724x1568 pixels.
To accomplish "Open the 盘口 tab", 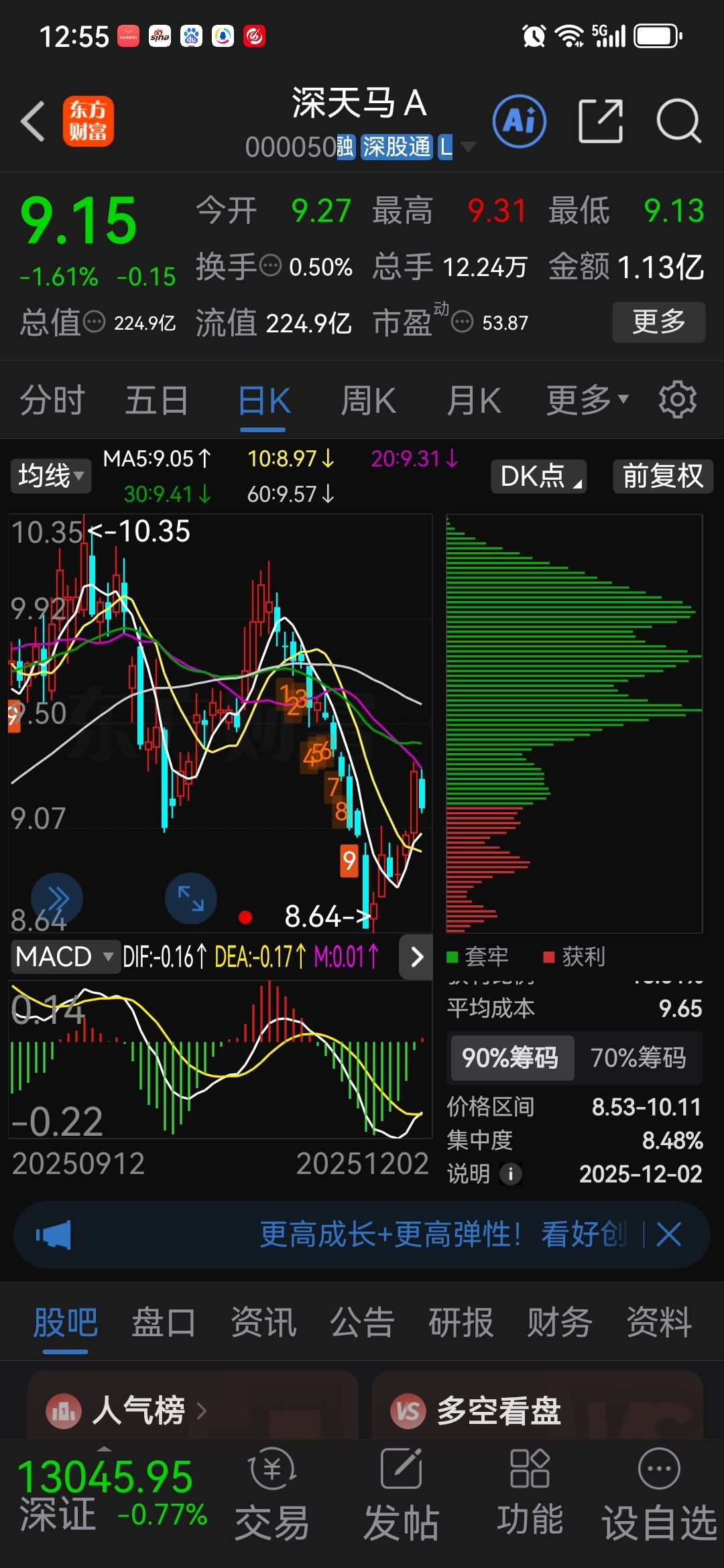I will tap(164, 1322).
